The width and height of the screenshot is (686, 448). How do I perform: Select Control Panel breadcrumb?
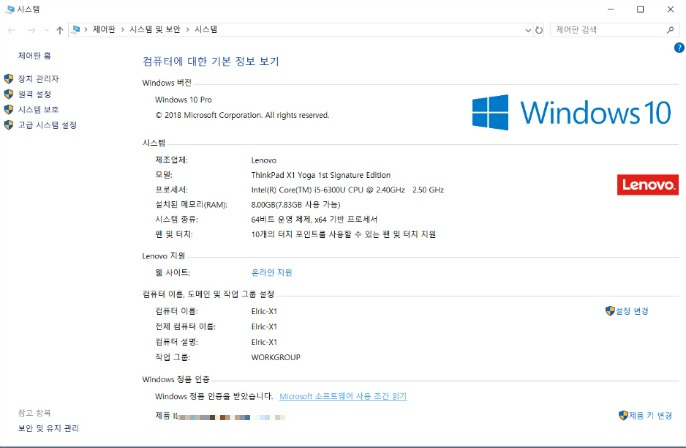click(104, 29)
